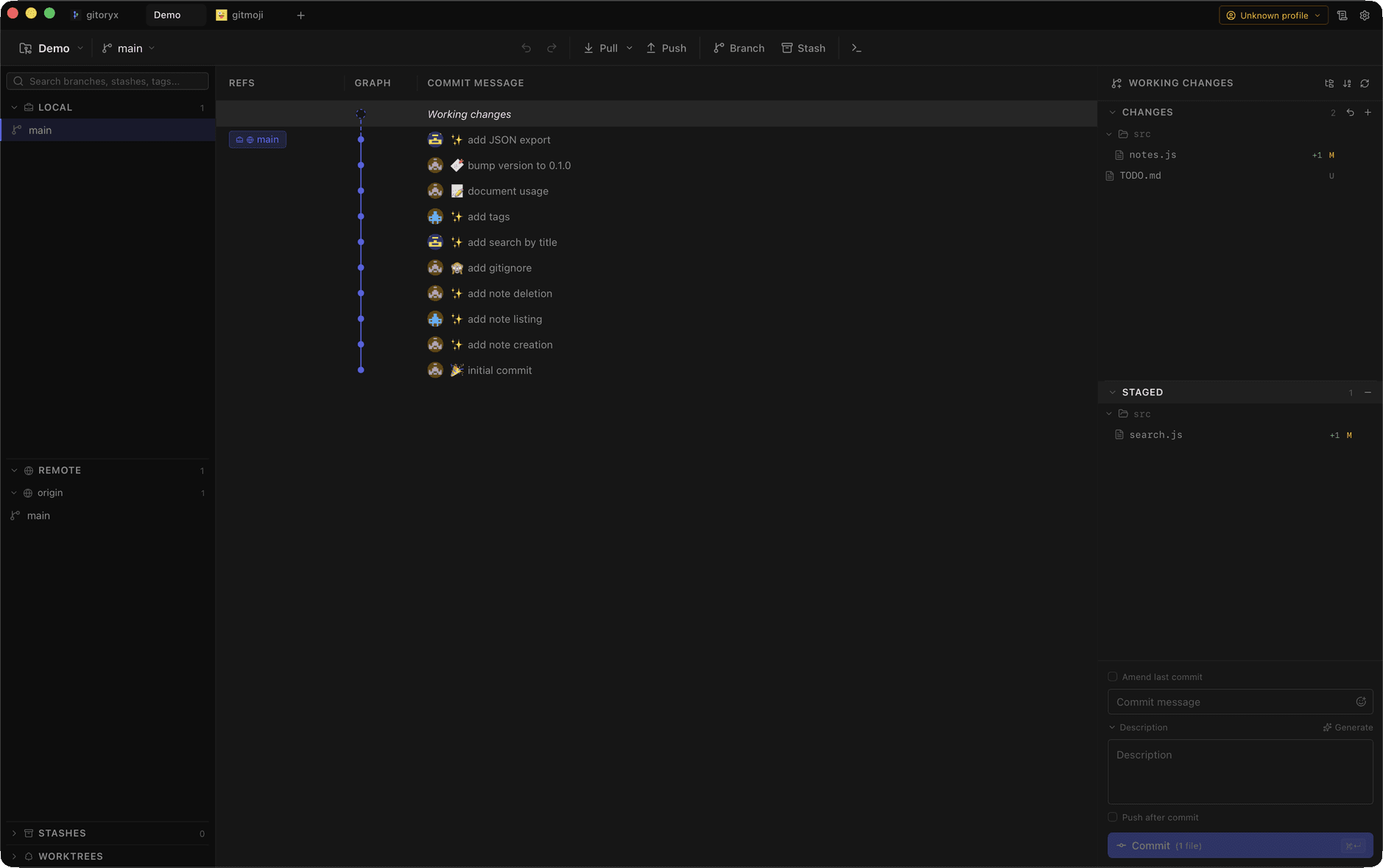Viewport: 1383px width, 868px height.
Task: Expand the Stashes section
Action: [15, 833]
